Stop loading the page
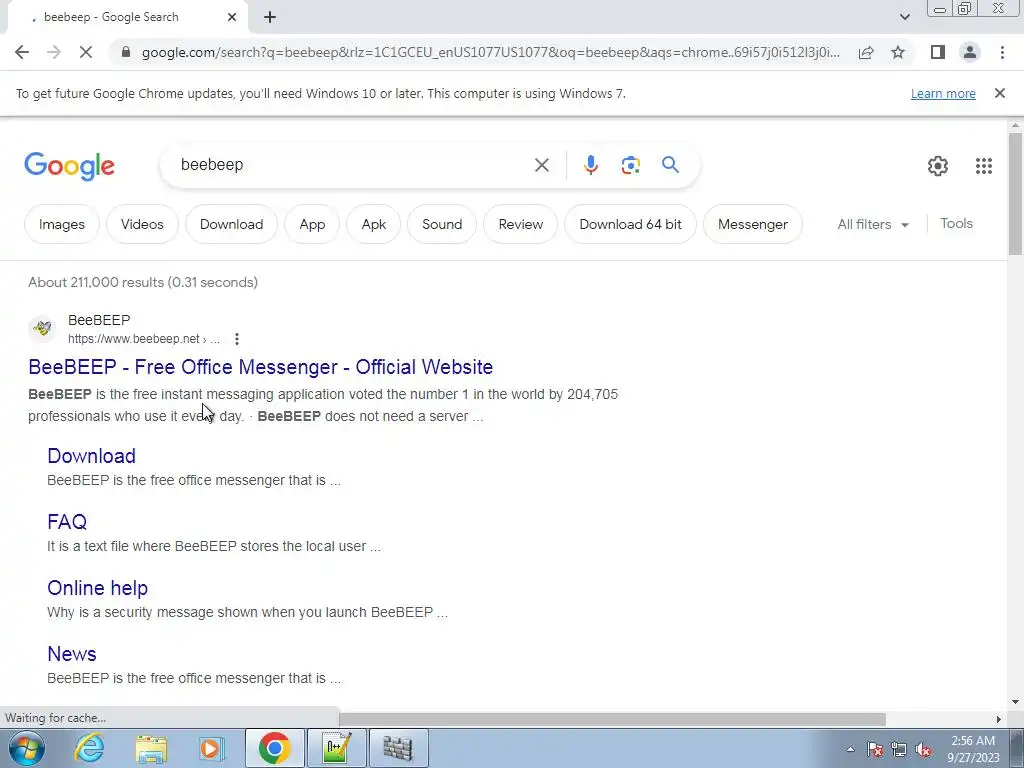 [x=86, y=52]
